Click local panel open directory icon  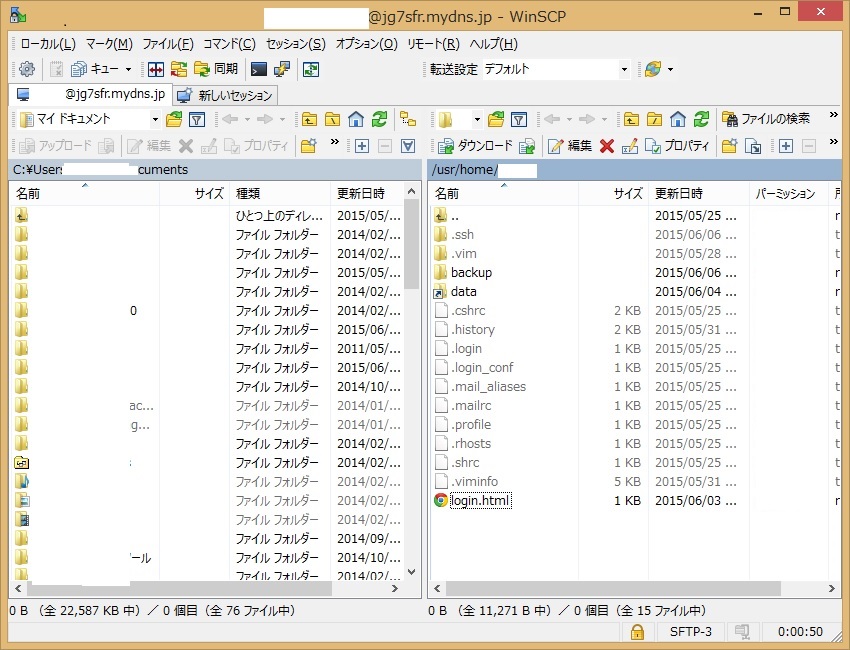[x=174, y=119]
